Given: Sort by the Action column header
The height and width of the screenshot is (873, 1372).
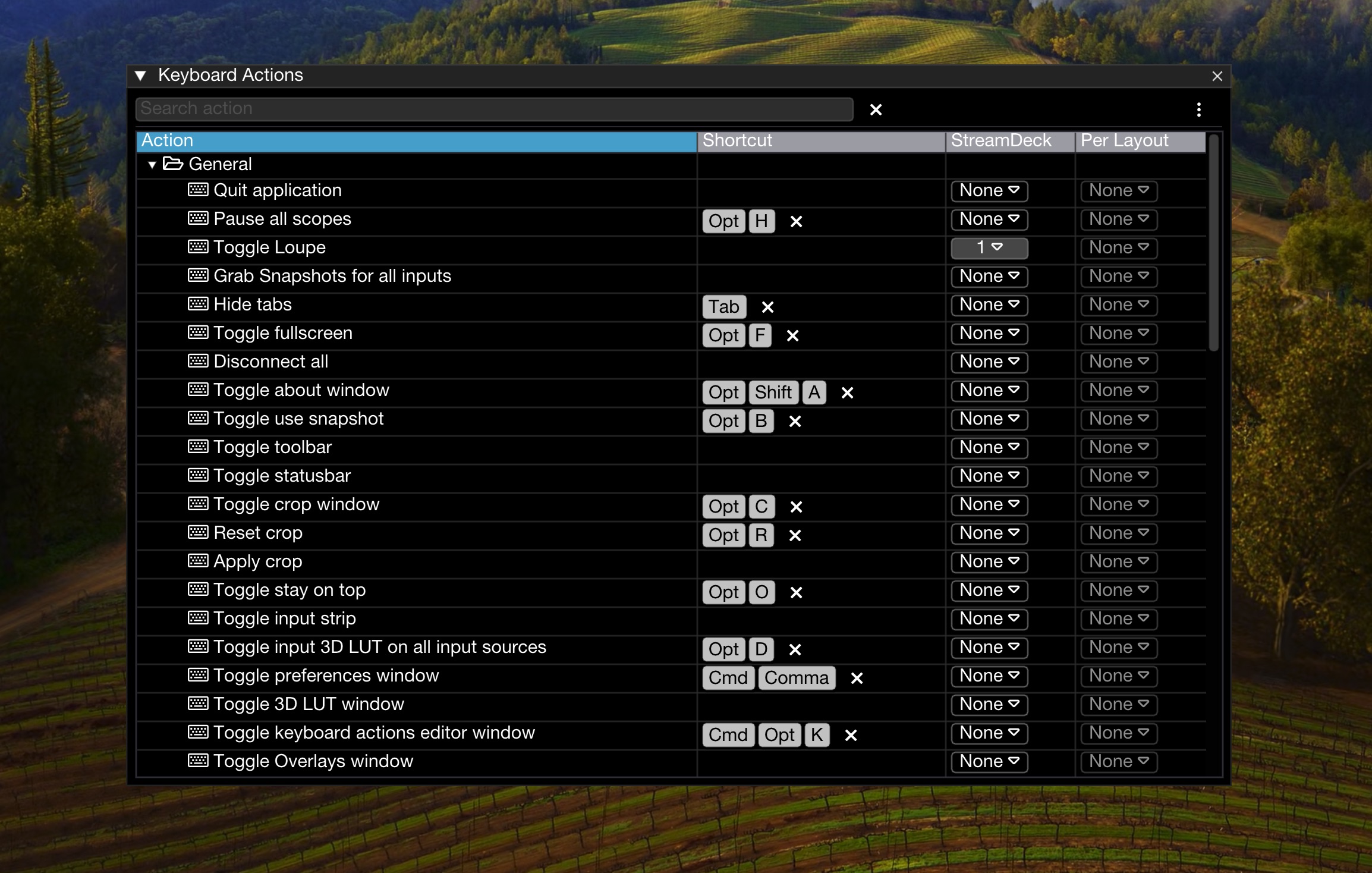Looking at the screenshot, I should coord(416,141).
